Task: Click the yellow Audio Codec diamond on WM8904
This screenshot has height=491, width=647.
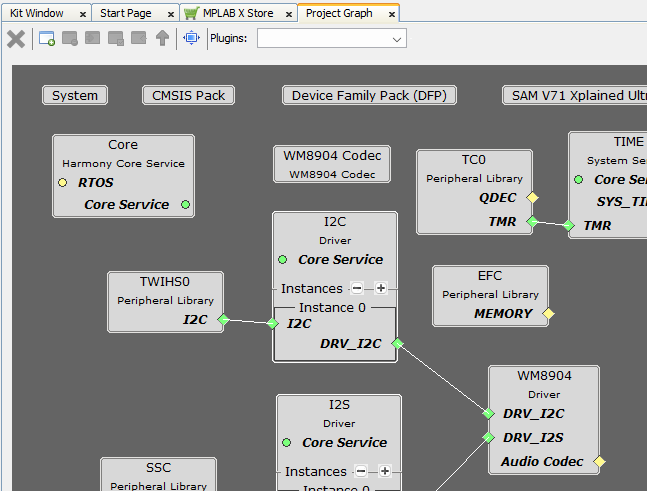Action: (599, 462)
